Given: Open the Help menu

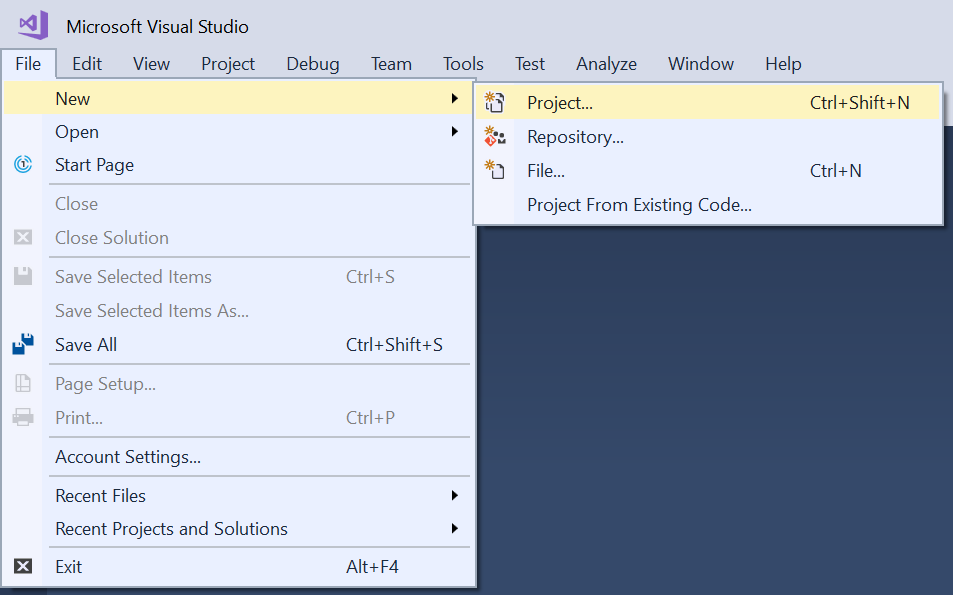Looking at the screenshot, I should (x=783, y=64).
